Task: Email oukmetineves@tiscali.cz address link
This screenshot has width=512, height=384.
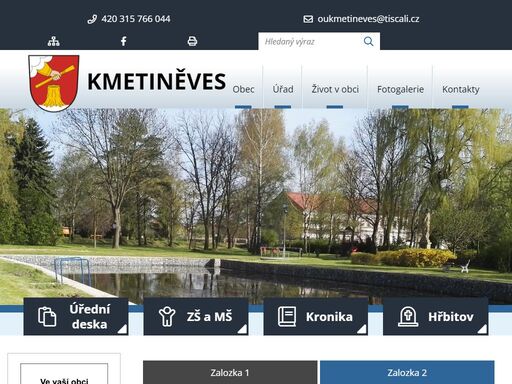Action: click(368, 19)
